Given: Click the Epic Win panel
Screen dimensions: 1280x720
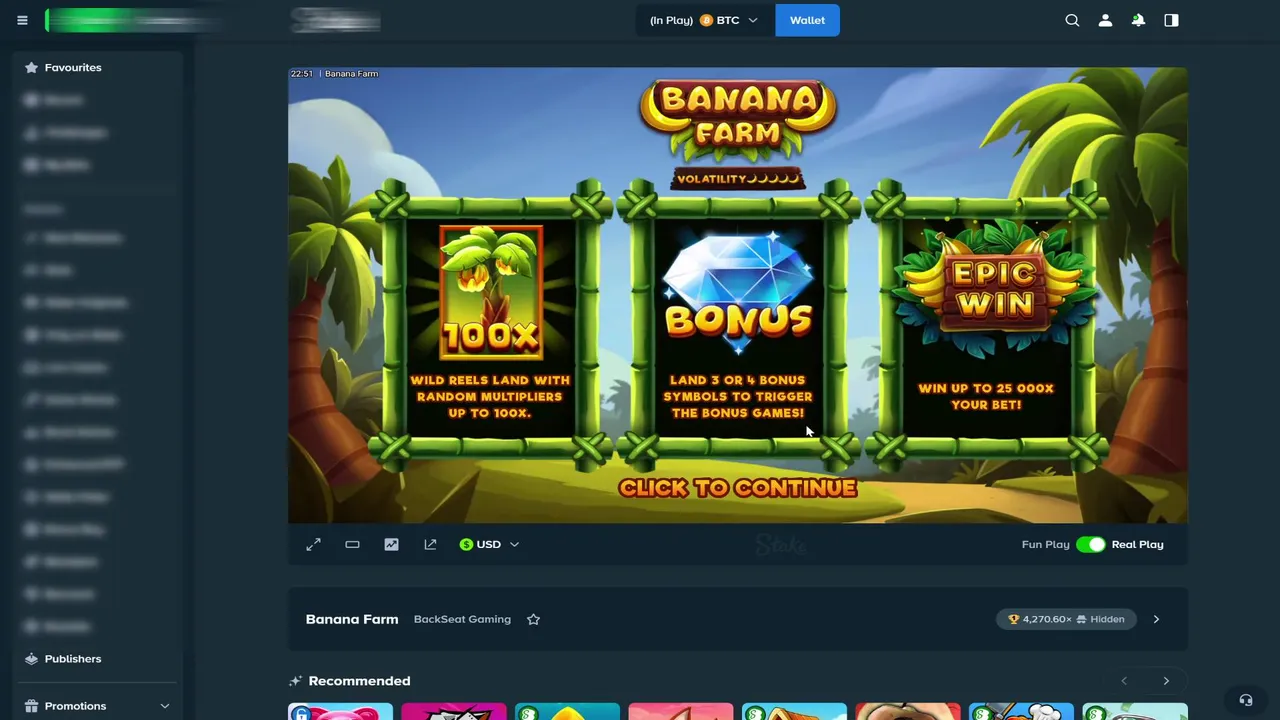Looking at the screenshot, I should pyautogui.click(x=986, y=323).
